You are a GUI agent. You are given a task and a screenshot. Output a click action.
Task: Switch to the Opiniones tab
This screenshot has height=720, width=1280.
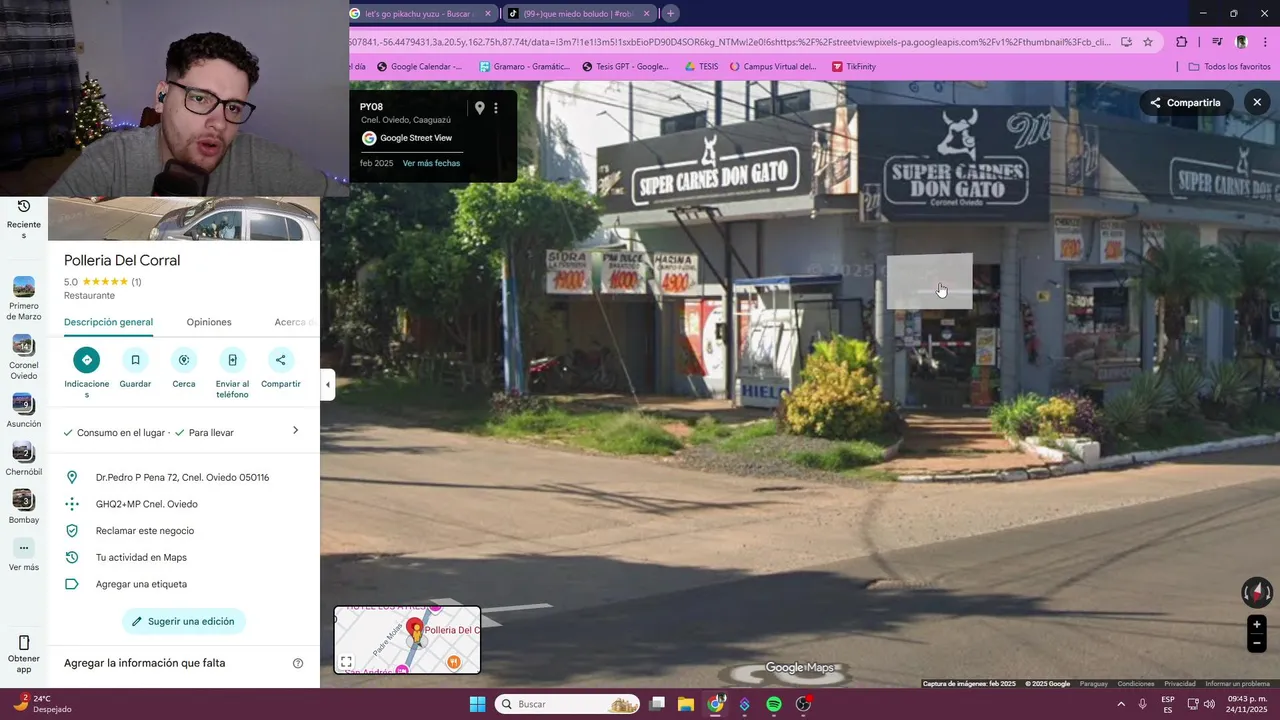209,322
